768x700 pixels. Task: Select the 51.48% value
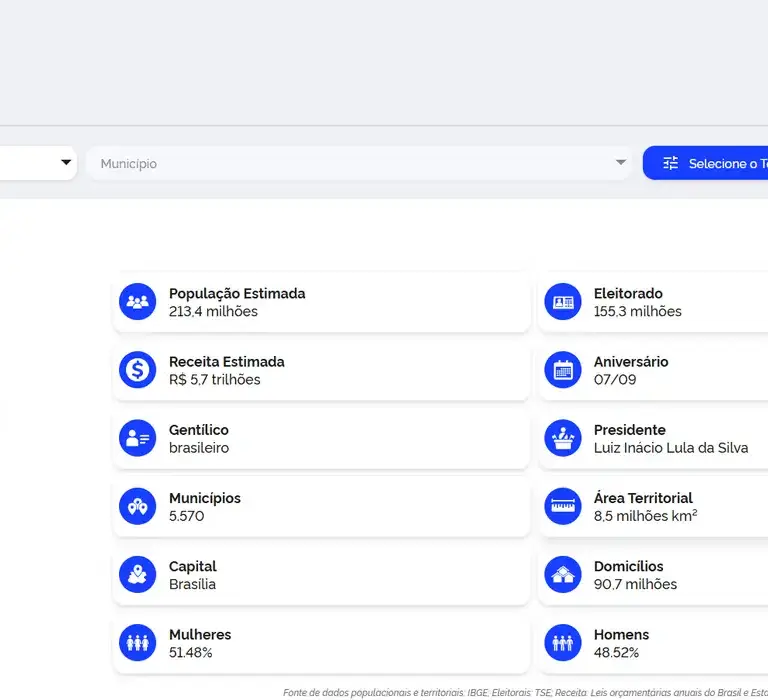[x=191, y=652]
